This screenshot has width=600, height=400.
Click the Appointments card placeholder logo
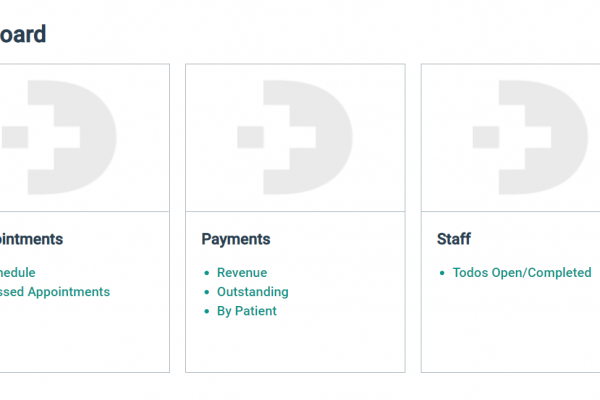62,137
